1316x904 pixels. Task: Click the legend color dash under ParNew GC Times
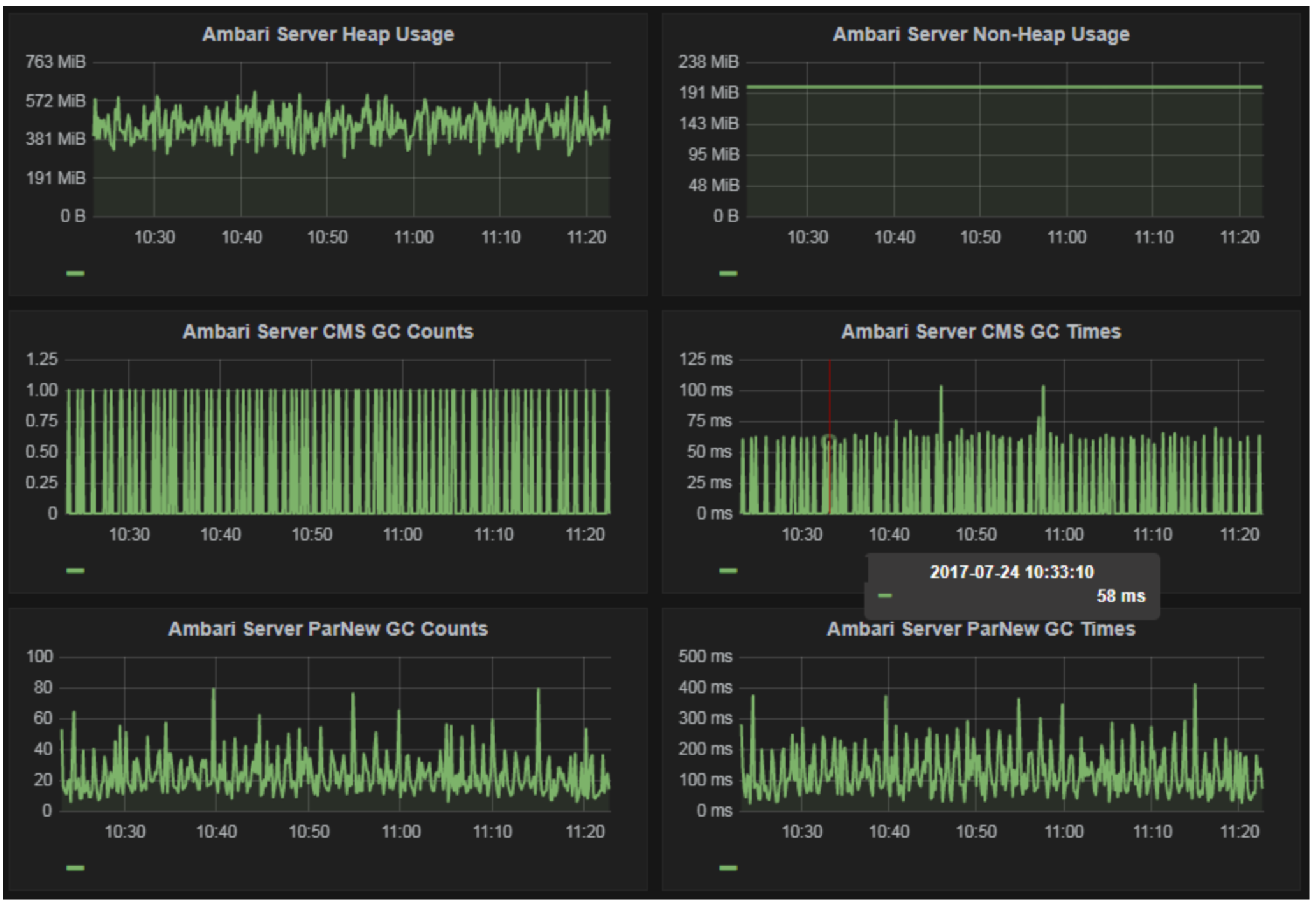(728, 868)
